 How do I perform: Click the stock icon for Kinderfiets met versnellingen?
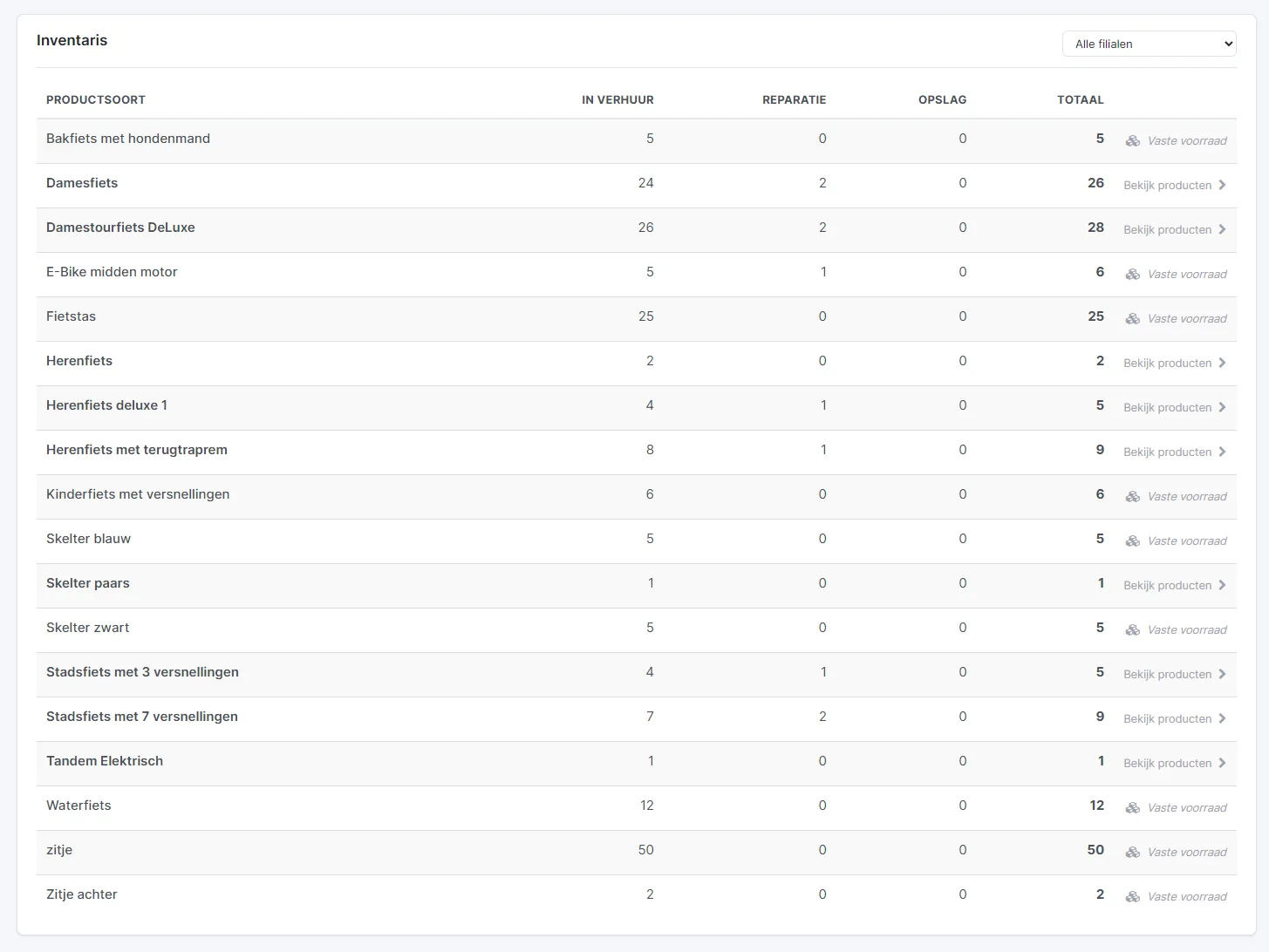tap(1132, 496)
